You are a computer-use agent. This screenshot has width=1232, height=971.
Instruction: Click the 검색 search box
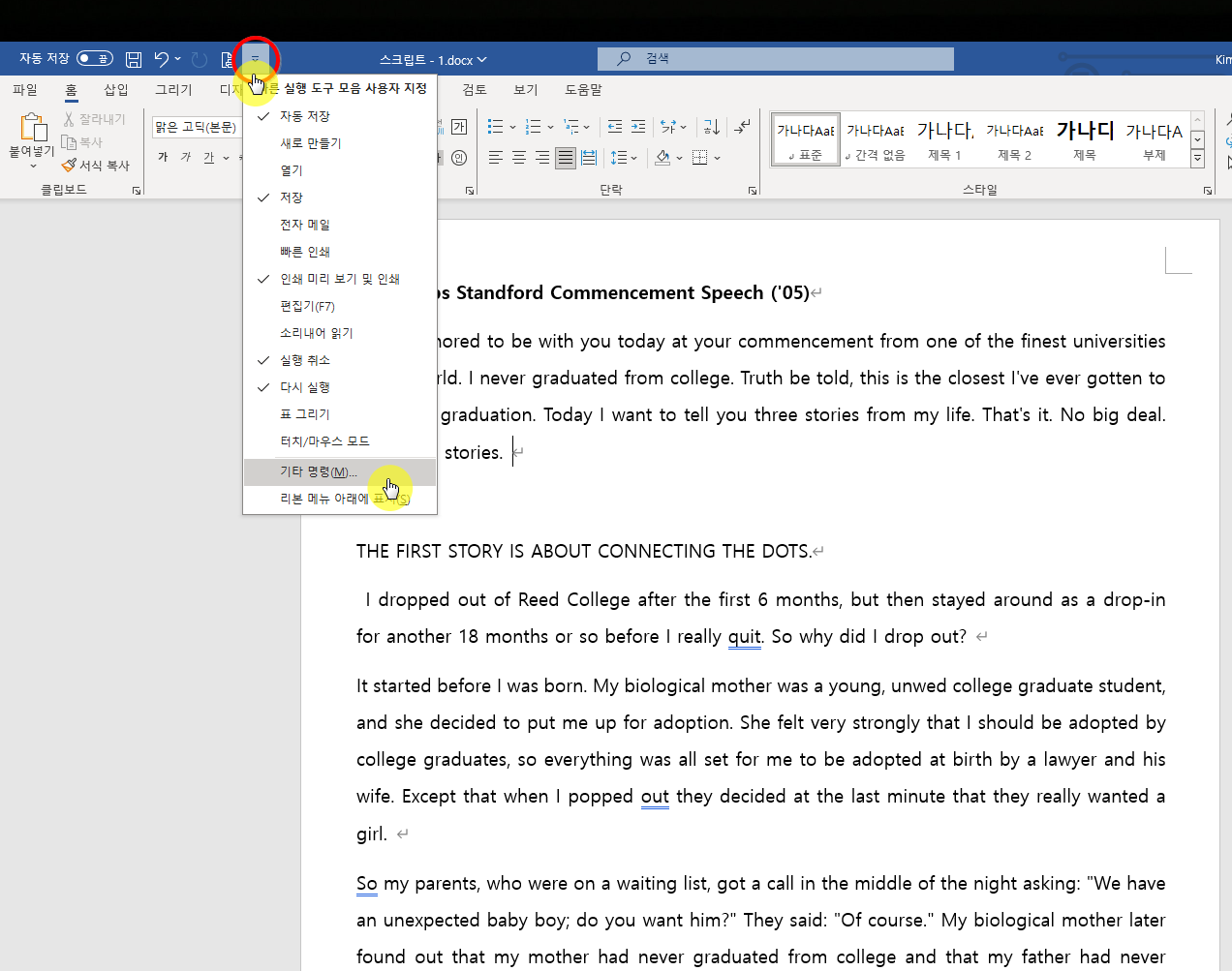pos(775,59)
